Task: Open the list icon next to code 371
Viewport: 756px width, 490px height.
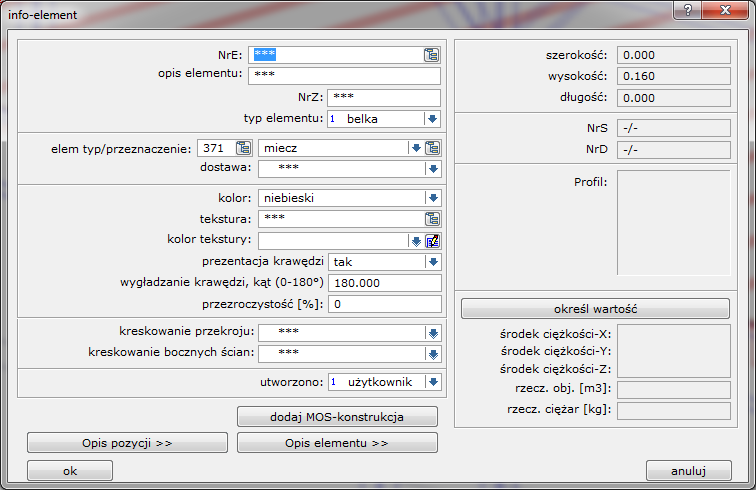Action: pyautogui.click(x=243, y=148)
